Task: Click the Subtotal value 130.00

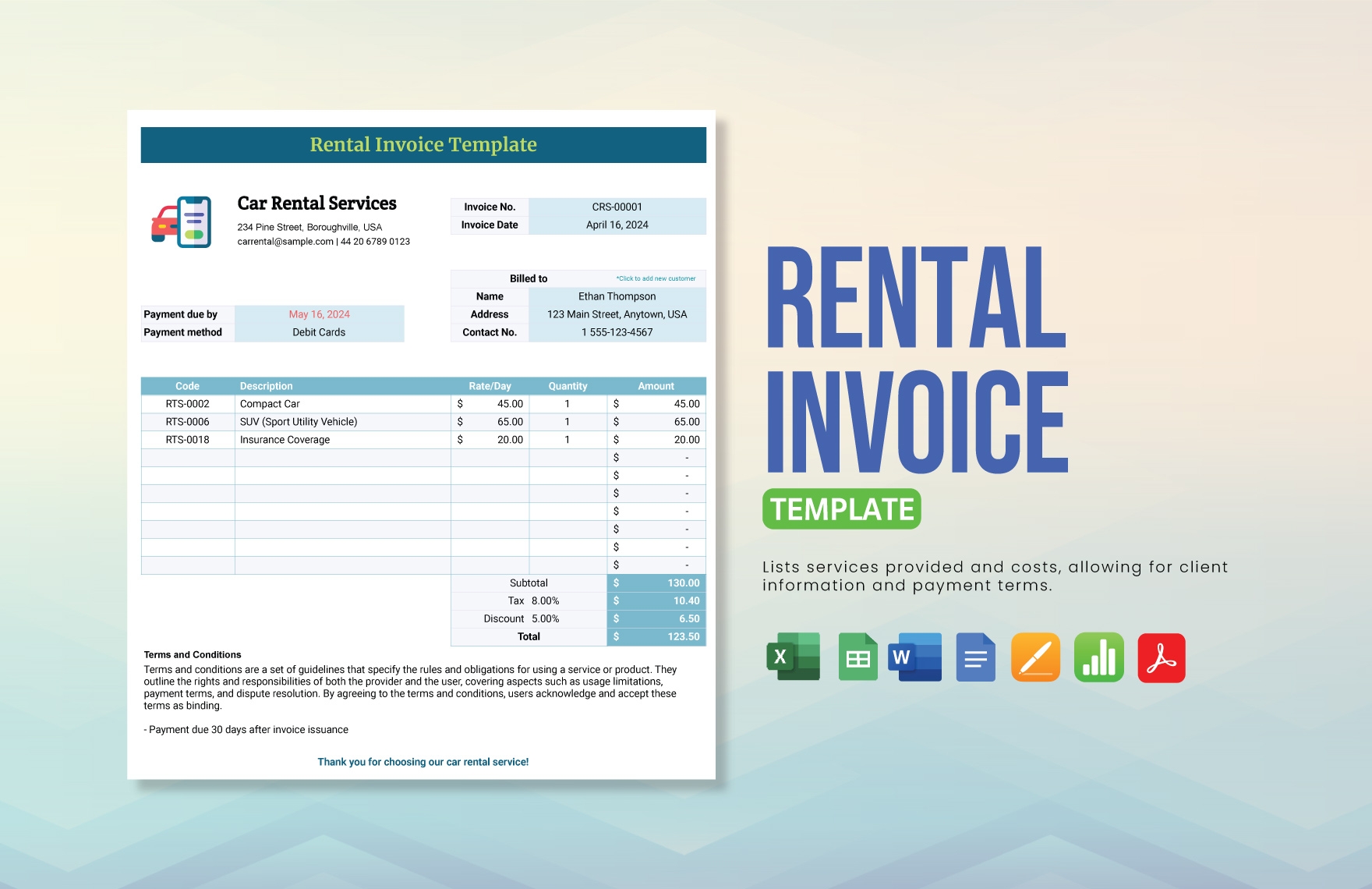Action: pos(656,583)
